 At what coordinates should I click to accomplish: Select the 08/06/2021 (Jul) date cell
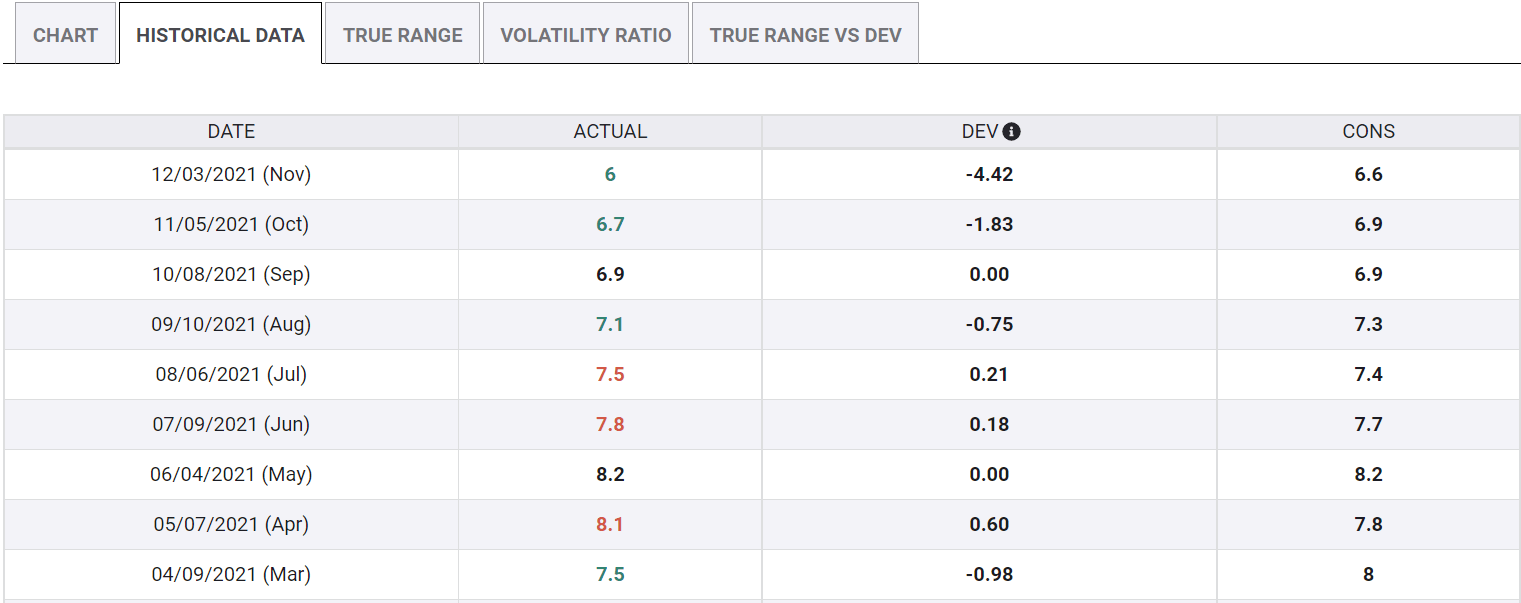[231, 374]
